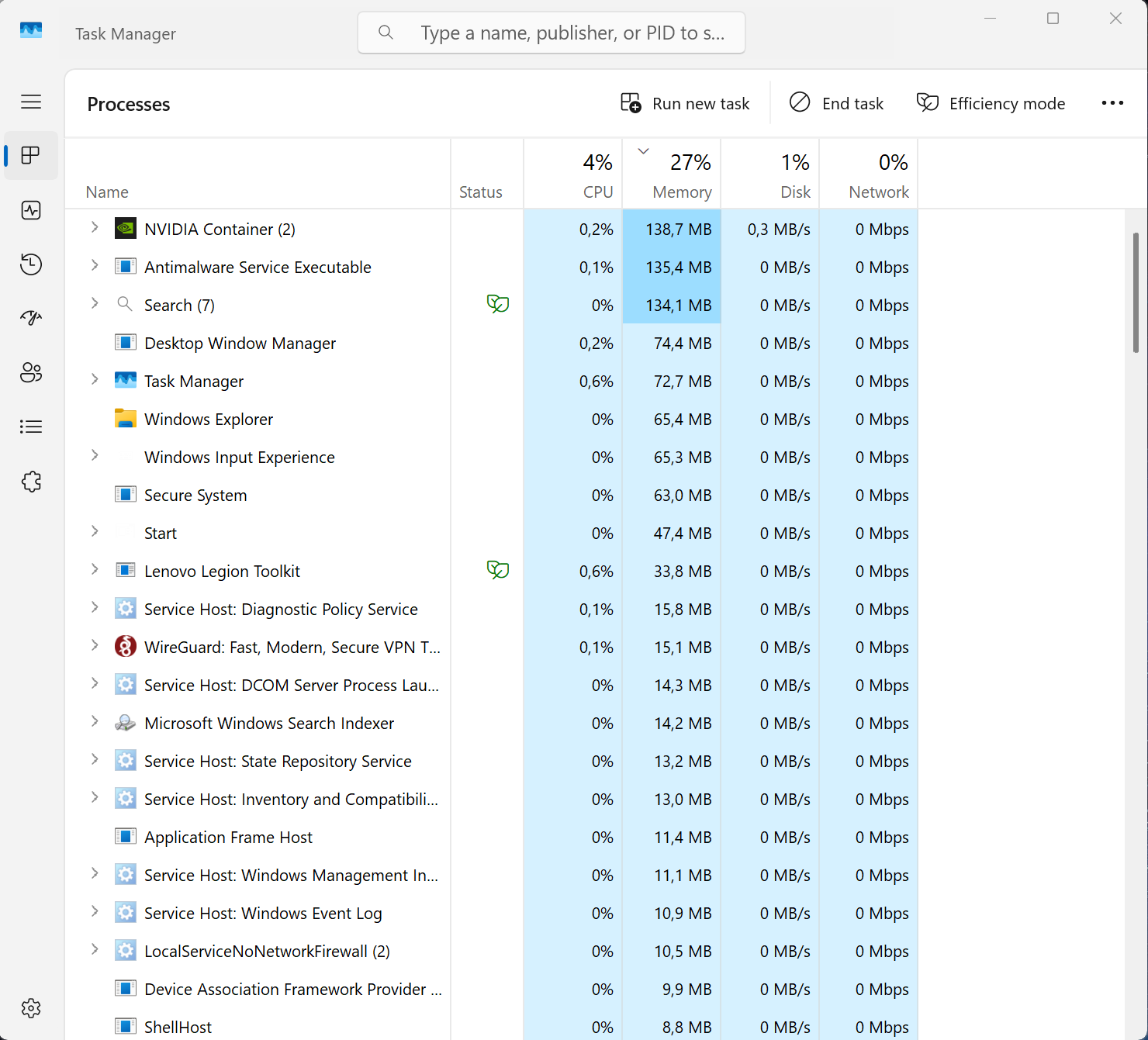Open the Users sidebar icon
This screenshot has width=1148, height=1040.
[x=31, y=372]
